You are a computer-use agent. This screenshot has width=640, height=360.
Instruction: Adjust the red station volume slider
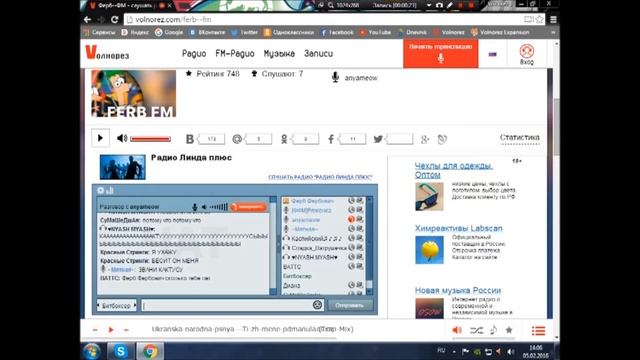[150, 139]
